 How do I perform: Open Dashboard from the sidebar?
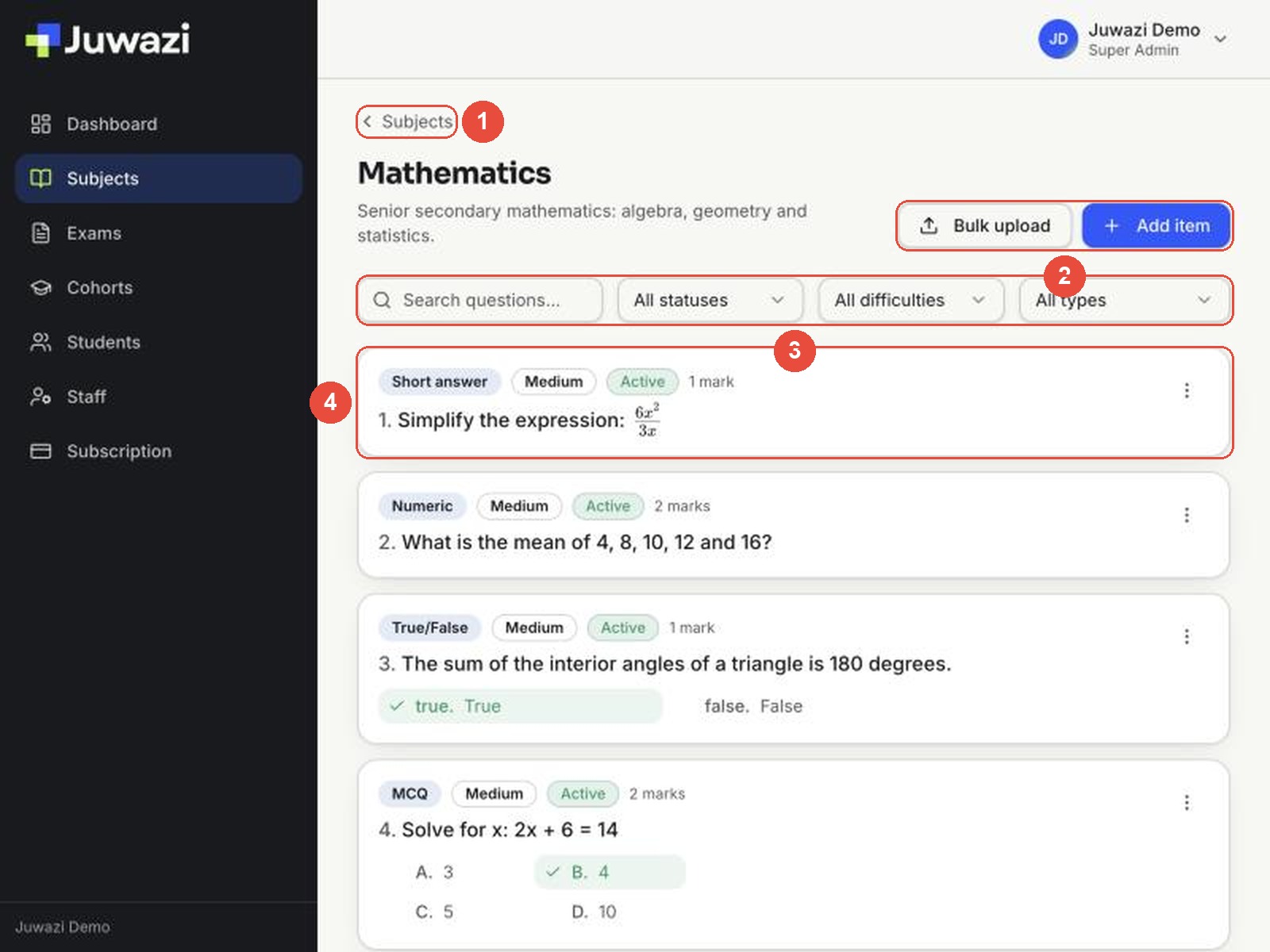[158, 124]
